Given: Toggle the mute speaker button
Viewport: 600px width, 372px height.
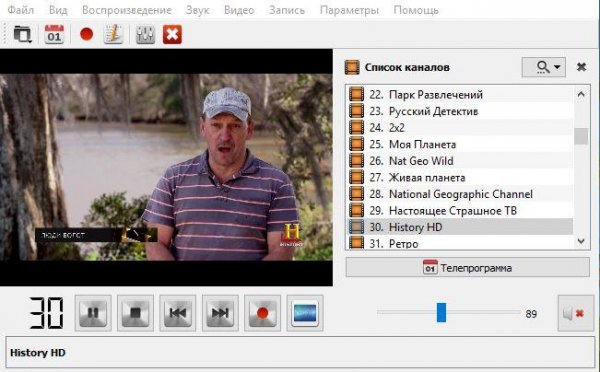Looking at the screenshot, I should pyautogui.click(x=576, y=313).
